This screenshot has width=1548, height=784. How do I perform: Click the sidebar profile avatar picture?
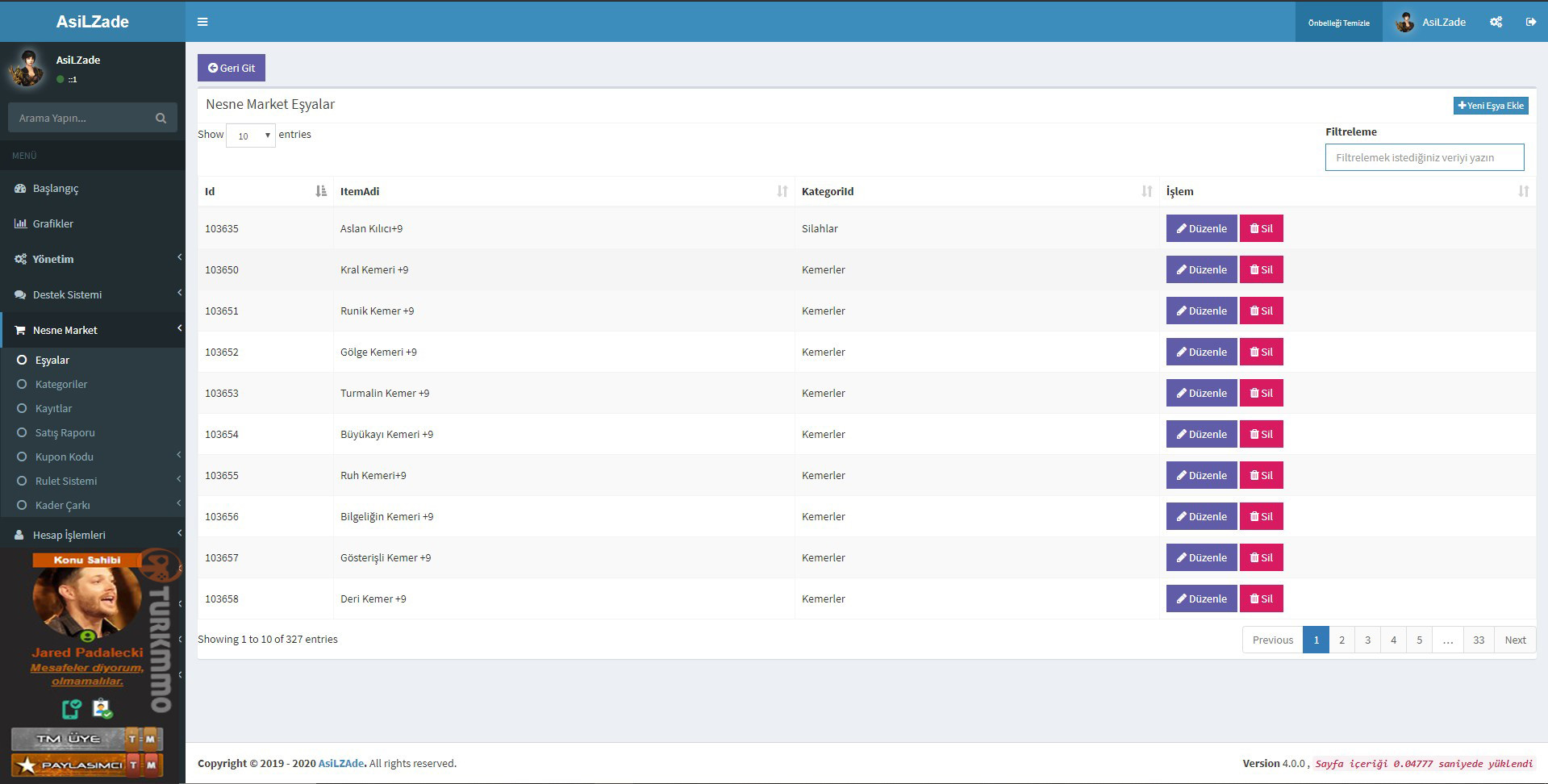click(x=27, y=69)
